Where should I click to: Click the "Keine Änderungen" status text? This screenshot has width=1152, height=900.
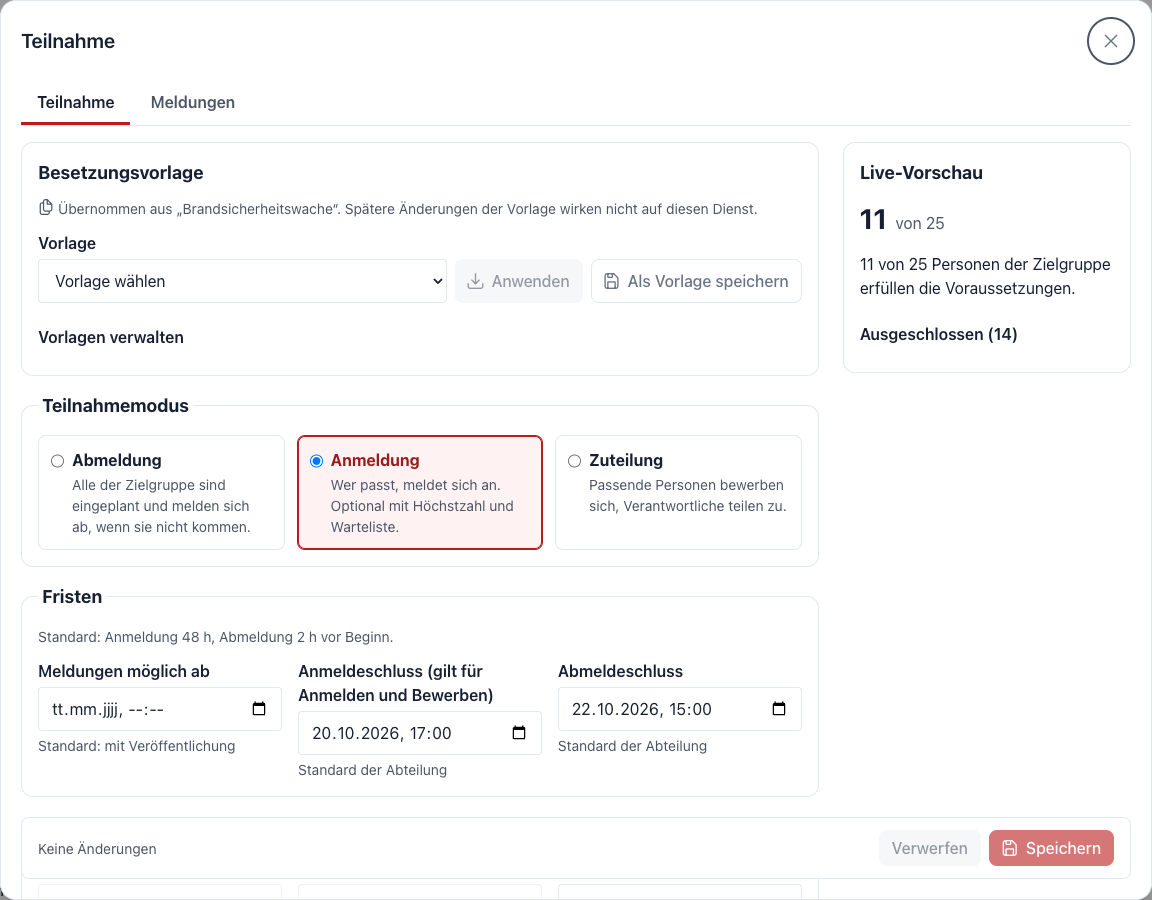pyautogui.click(x=97, y=849)
